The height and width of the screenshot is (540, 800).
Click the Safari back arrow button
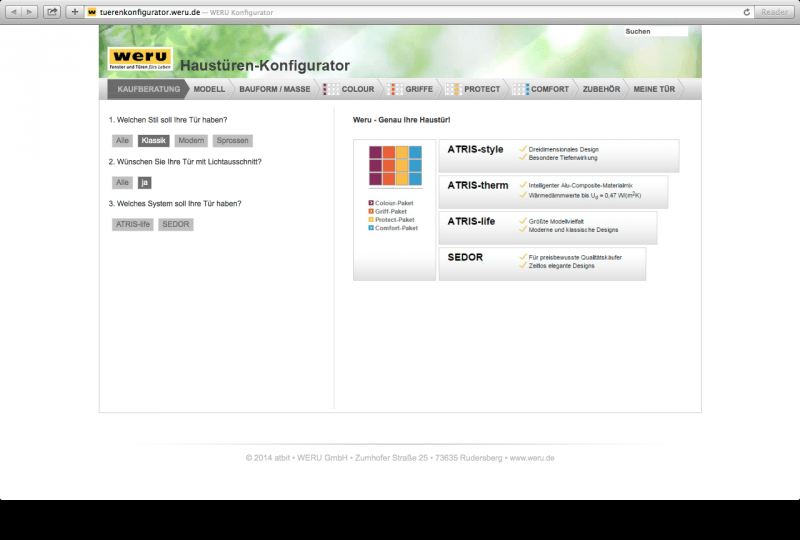point(14,12)
